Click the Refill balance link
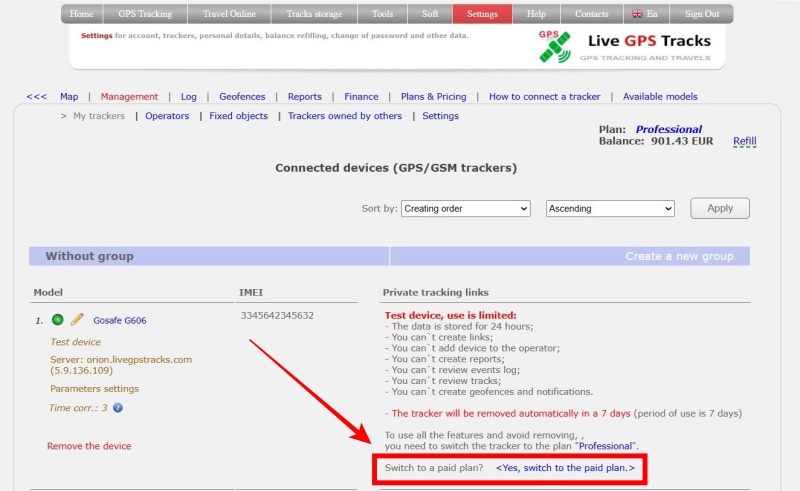Viewport: 800px width, 491px height. tap(744, 142)
